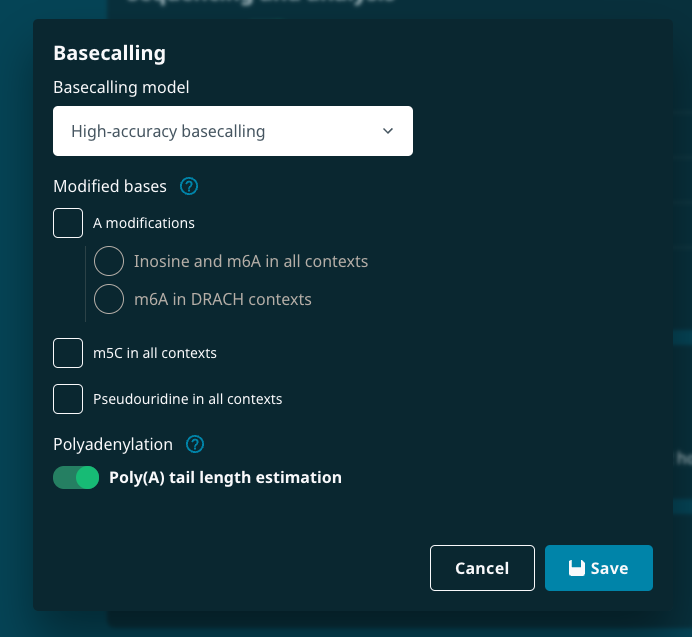Click the Poly(A) tail length estimation label
The image size is (692, 637).
click(x=225, y=478)
